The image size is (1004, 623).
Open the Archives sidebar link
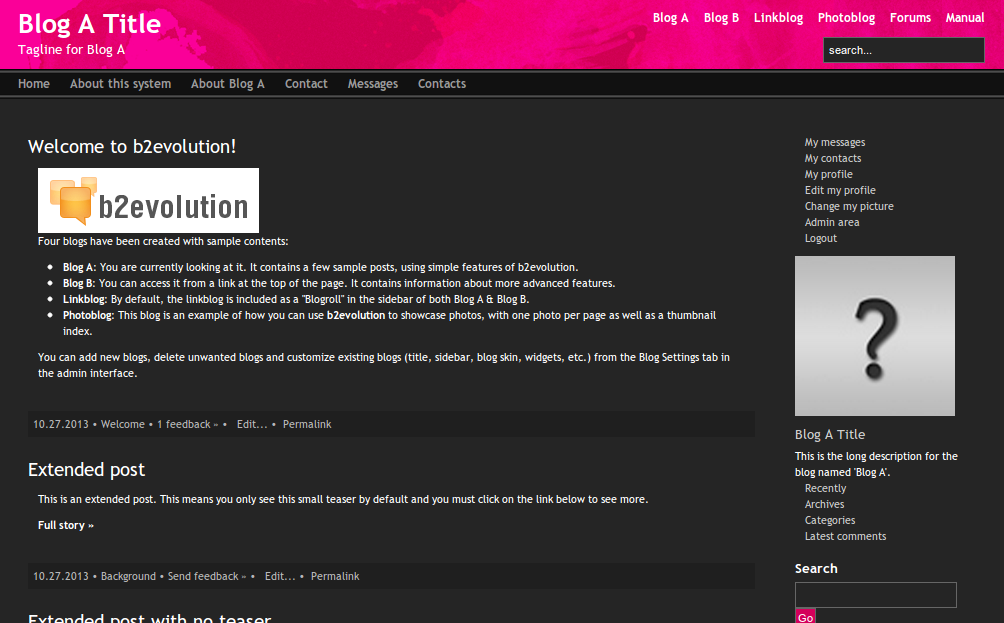(825, 504)
